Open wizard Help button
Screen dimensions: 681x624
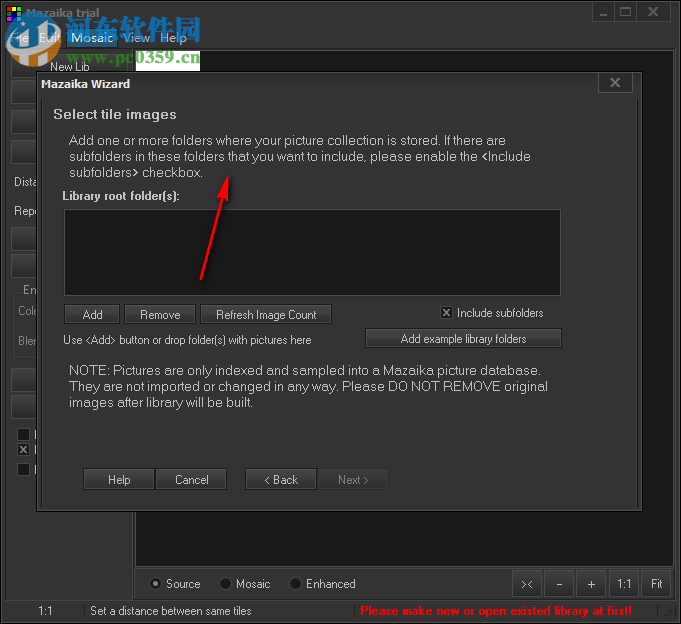point(119,479)
